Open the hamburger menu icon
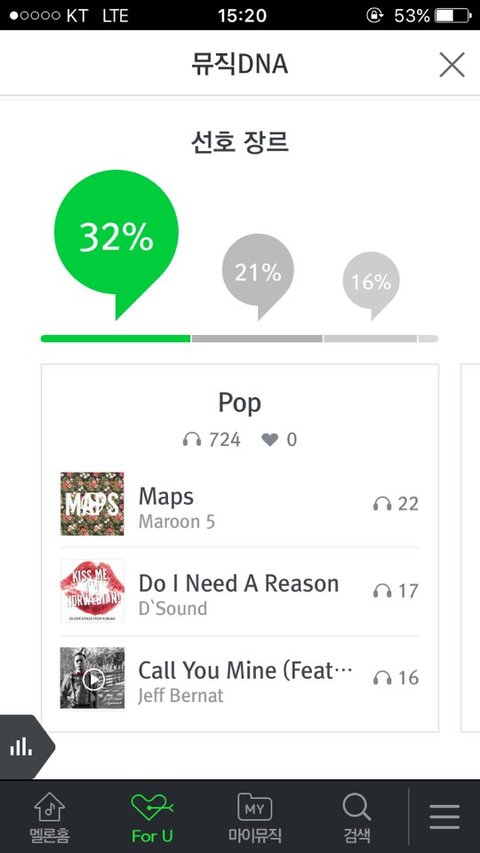The height and width of the screenshot is (853, 480). click(445, 817)
